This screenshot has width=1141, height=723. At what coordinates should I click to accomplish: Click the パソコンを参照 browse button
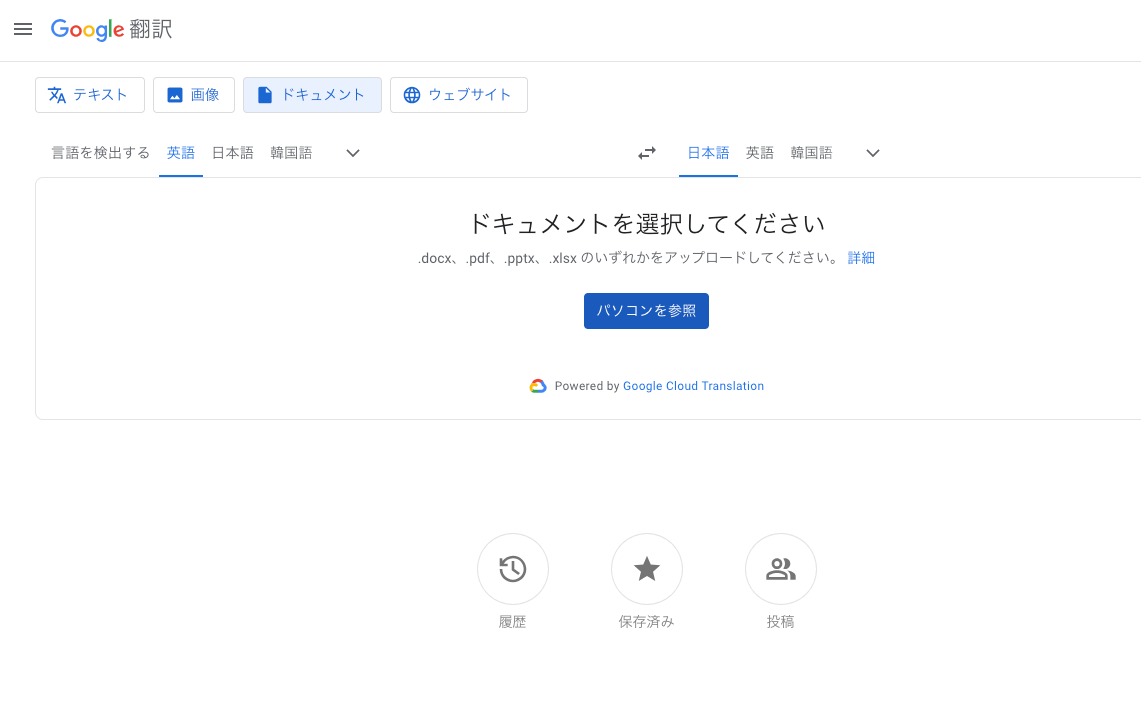(646, 310)
